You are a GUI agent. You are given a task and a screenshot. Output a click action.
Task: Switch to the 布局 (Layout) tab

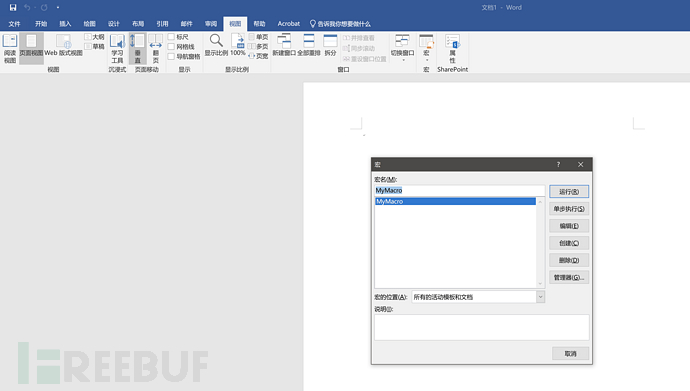tap(138, 24)
